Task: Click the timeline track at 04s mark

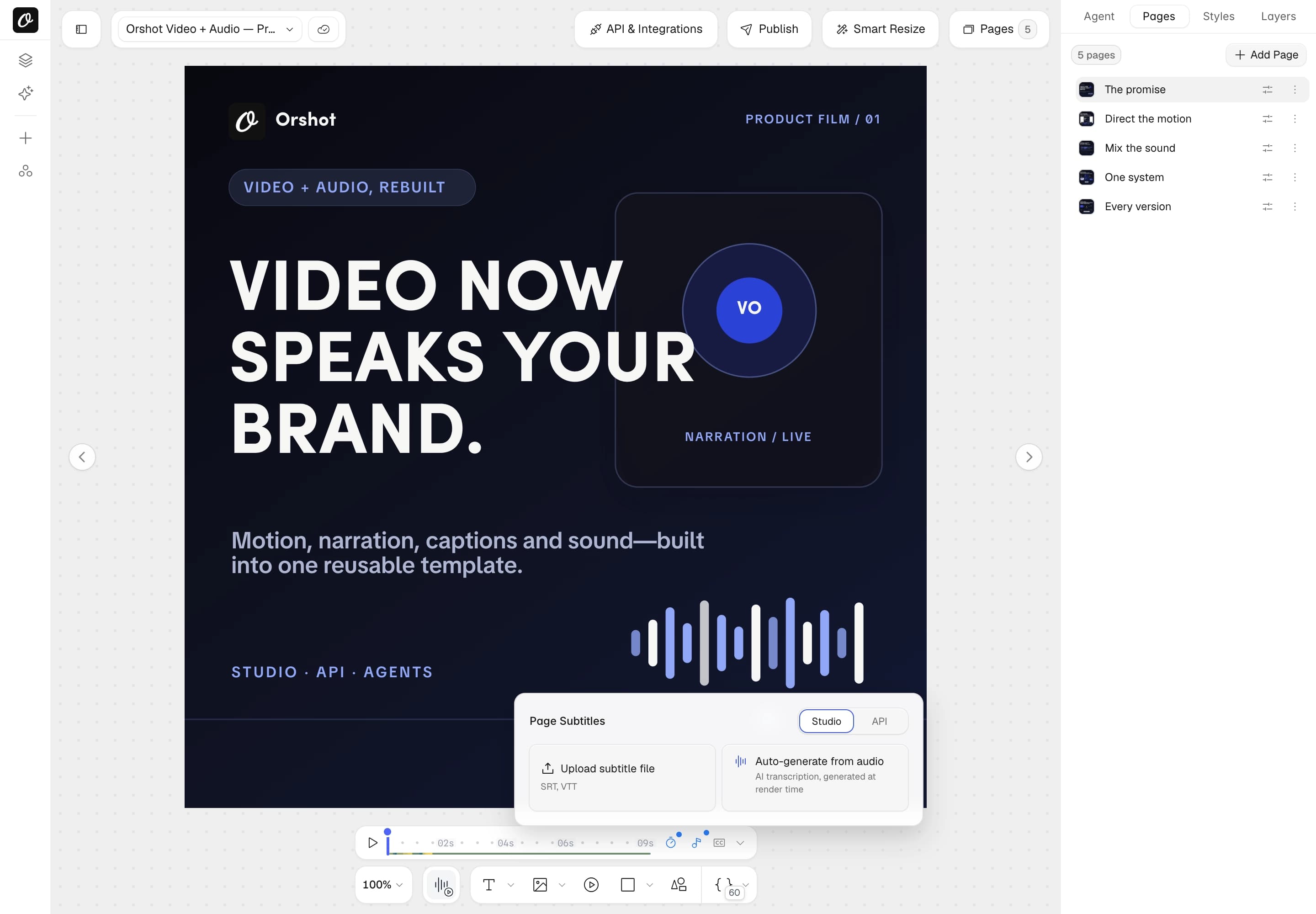Action: pos(505,843)
